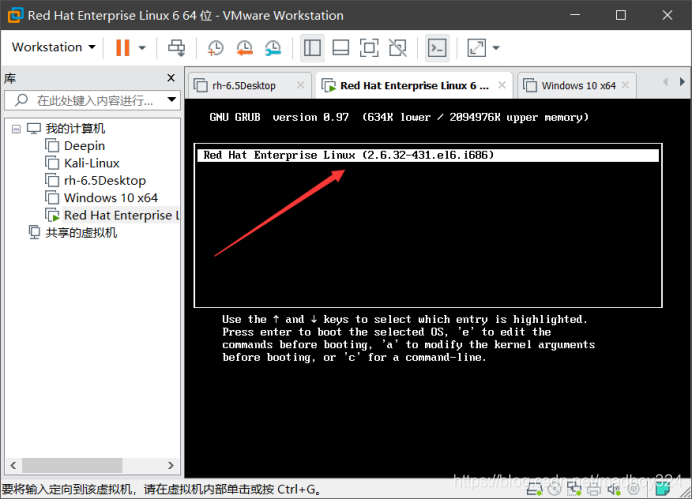Select Red Hat Enterprise in the library tree

pyautogui.click(x=121, y=215)
